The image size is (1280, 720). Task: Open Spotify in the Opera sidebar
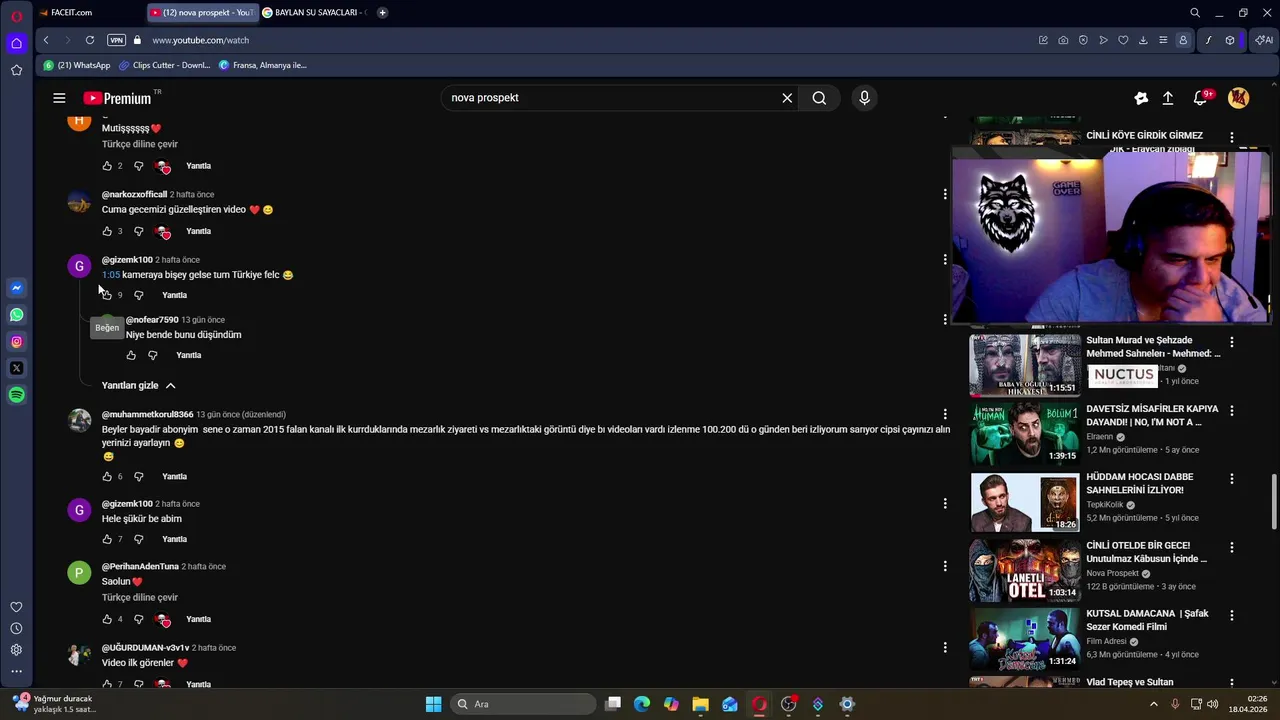tap(16, 395)
